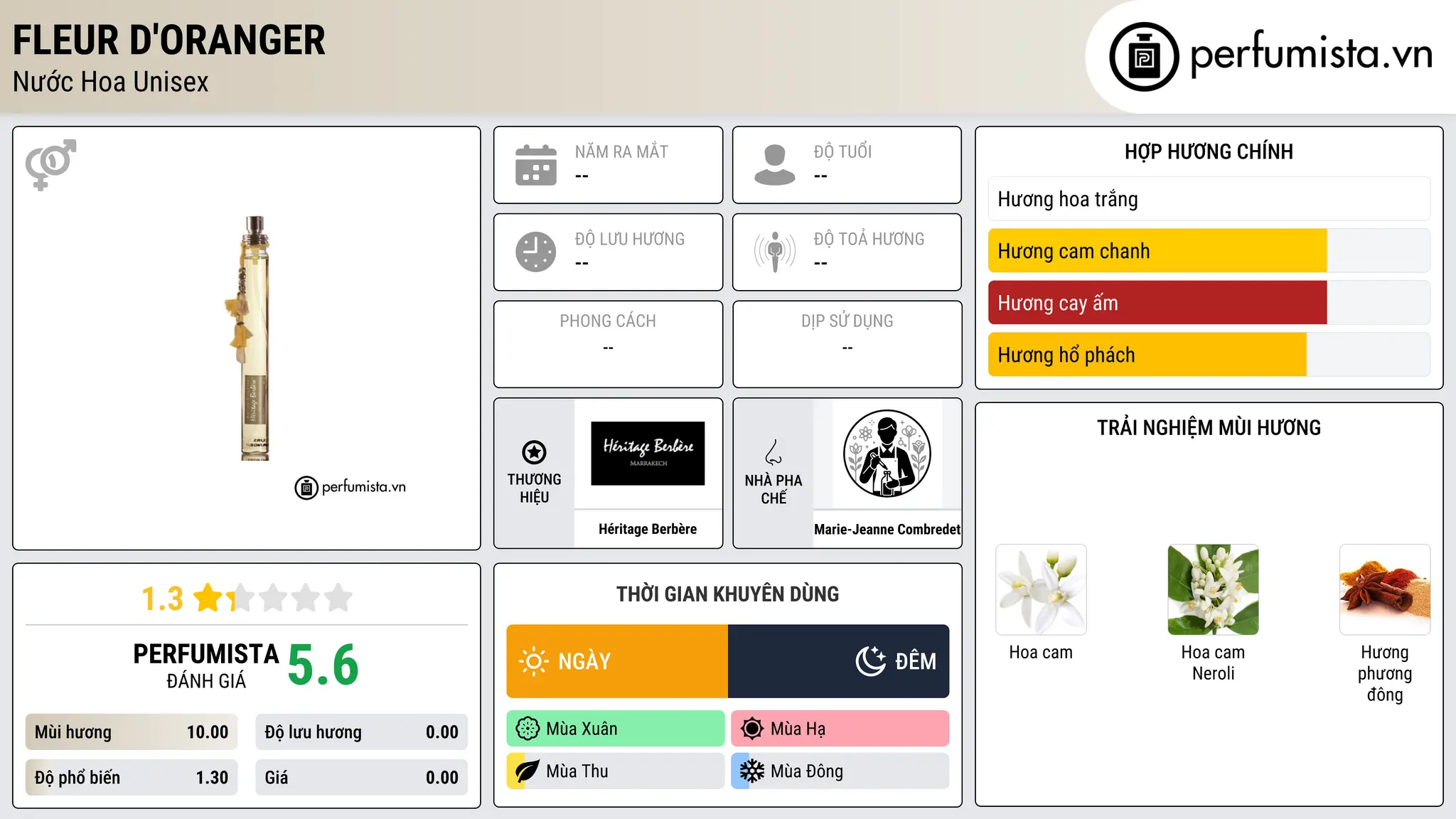Viewport: 1456px width, 819px height.
Task: Choose the Mùa Hạ season bar
Action: click(x=840, y=729)
